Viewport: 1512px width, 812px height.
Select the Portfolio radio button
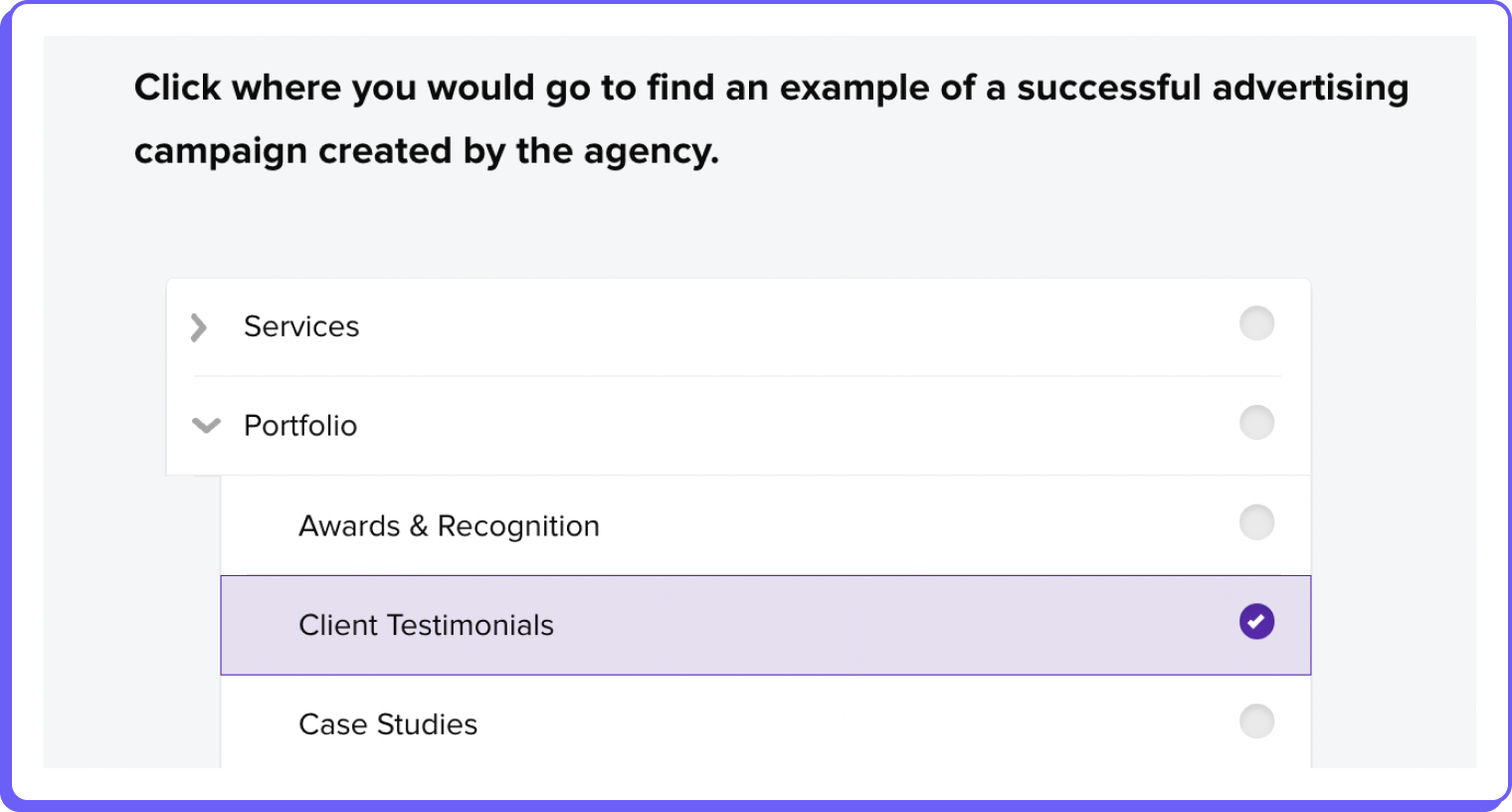[1256, 423]
